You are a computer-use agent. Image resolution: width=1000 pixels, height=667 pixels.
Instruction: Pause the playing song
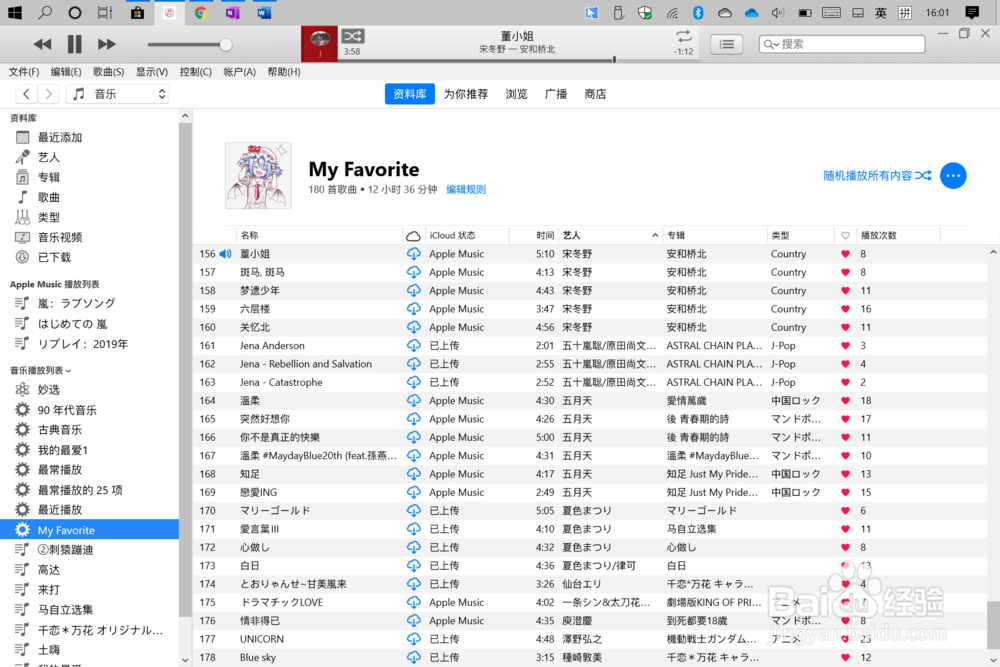click(75, 44)
